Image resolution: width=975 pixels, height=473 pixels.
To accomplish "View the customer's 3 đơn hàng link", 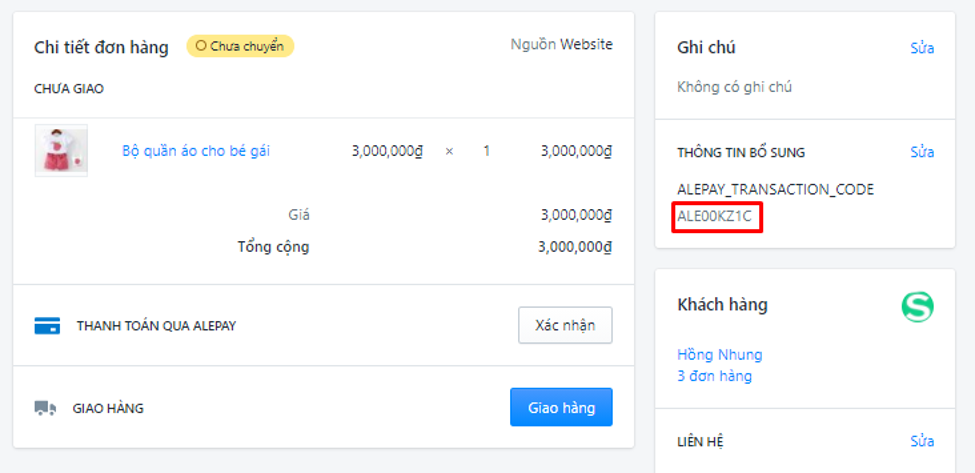I will pos(714,376).
